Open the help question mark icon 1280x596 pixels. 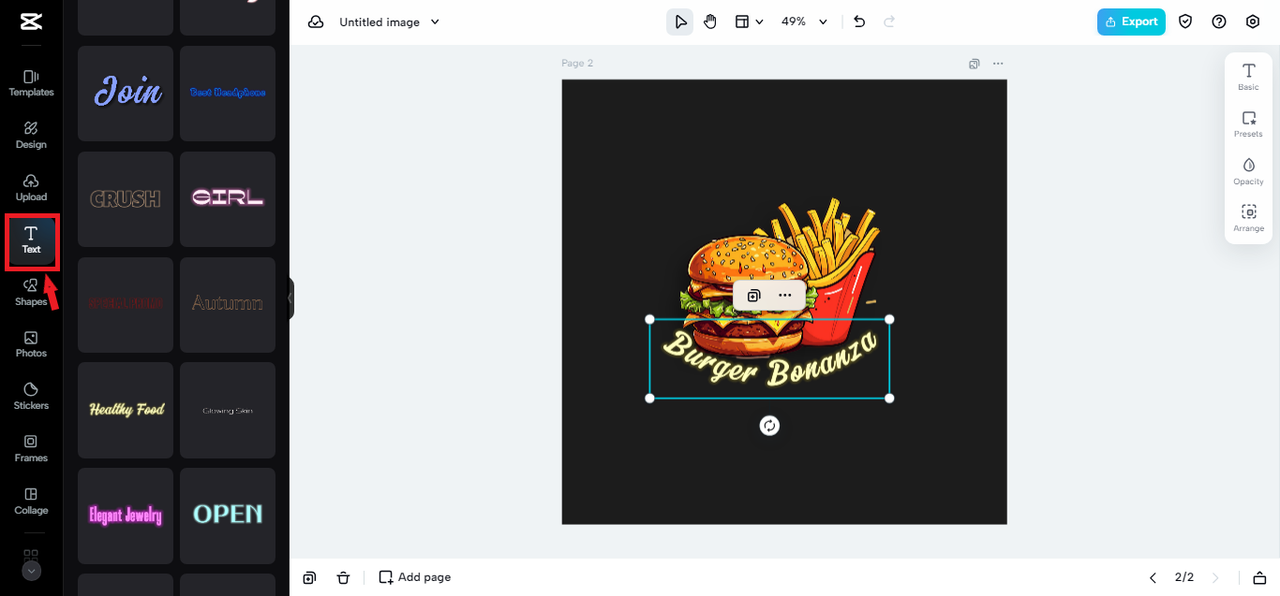click(x=1219, y=22)
